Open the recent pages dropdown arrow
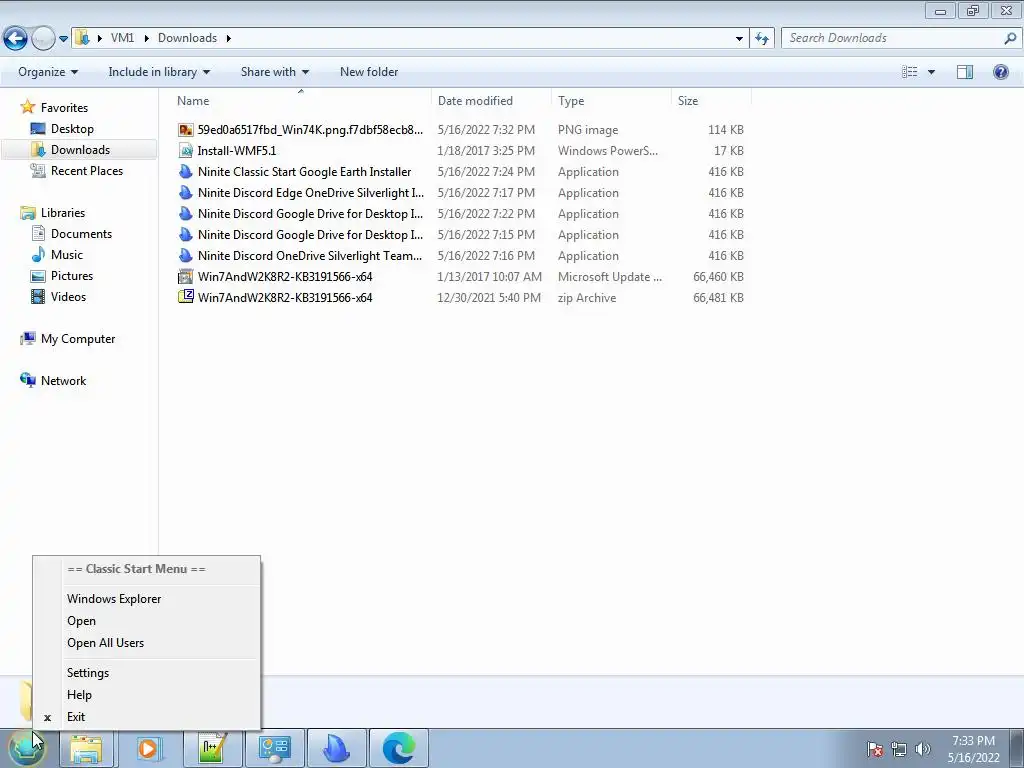Screen dimensions: 1024x768 63,39
